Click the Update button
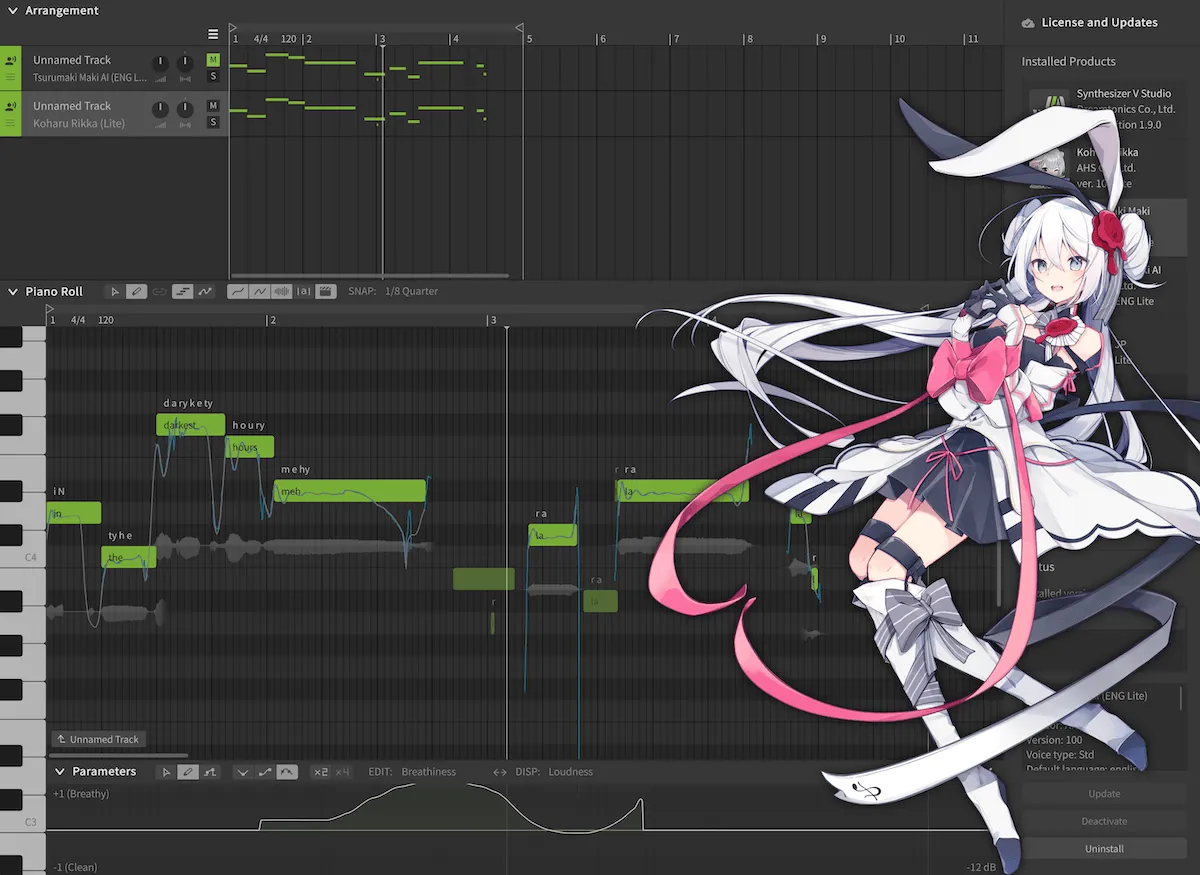1200x875 pixels. click(1104, 794)
